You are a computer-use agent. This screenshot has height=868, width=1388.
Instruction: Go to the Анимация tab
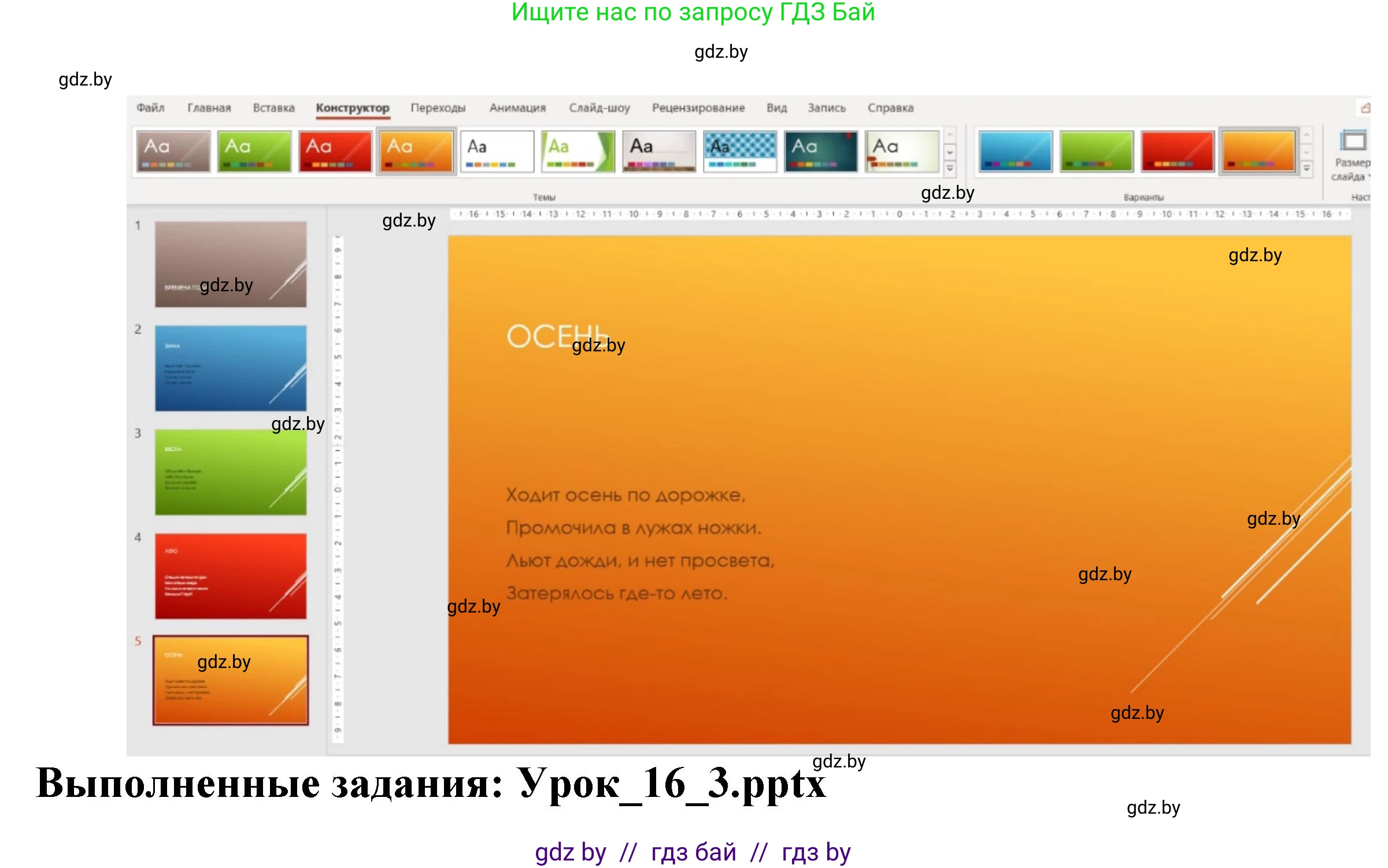(517, 108)
